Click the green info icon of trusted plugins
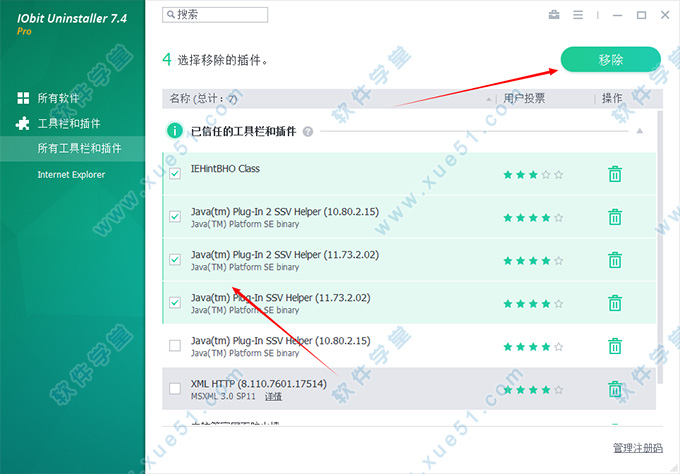 pyautogui.click(x=175, y=131)
